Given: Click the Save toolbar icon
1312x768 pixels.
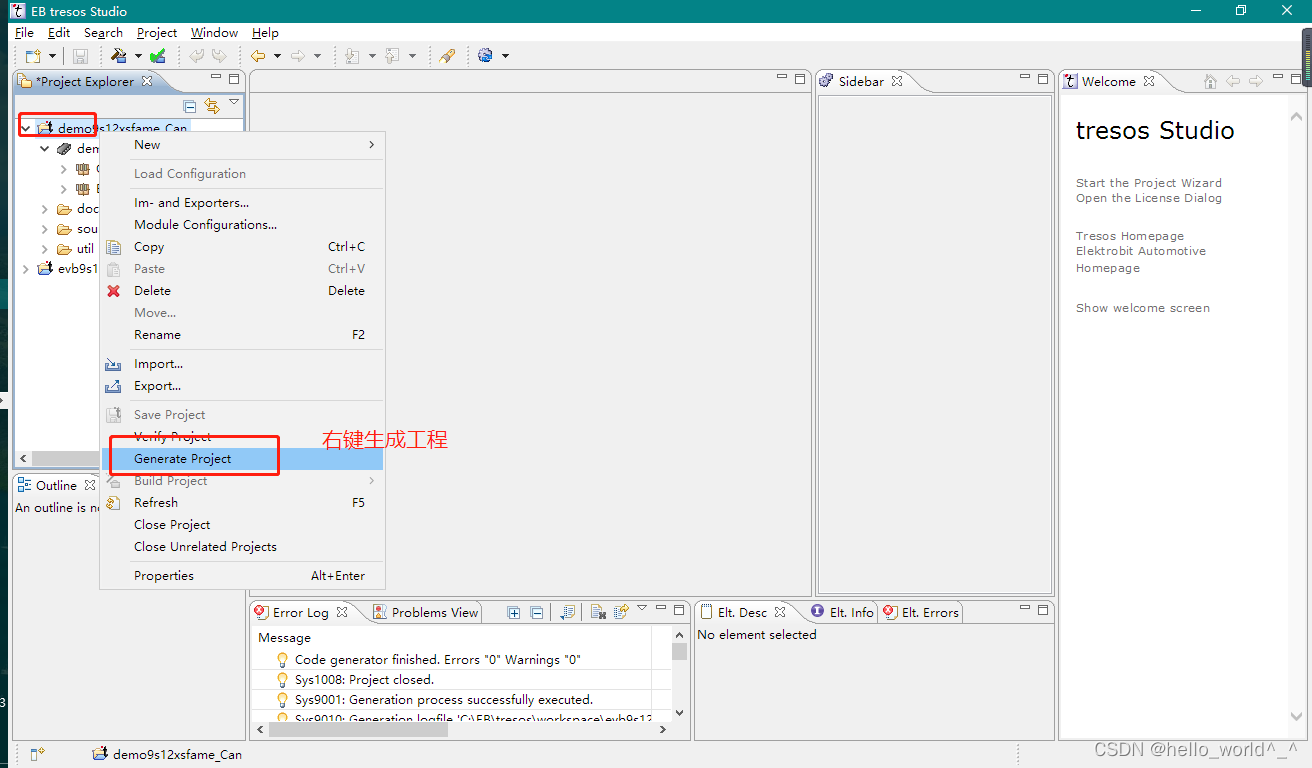Looking at the screenshot, I should [81, 56].
